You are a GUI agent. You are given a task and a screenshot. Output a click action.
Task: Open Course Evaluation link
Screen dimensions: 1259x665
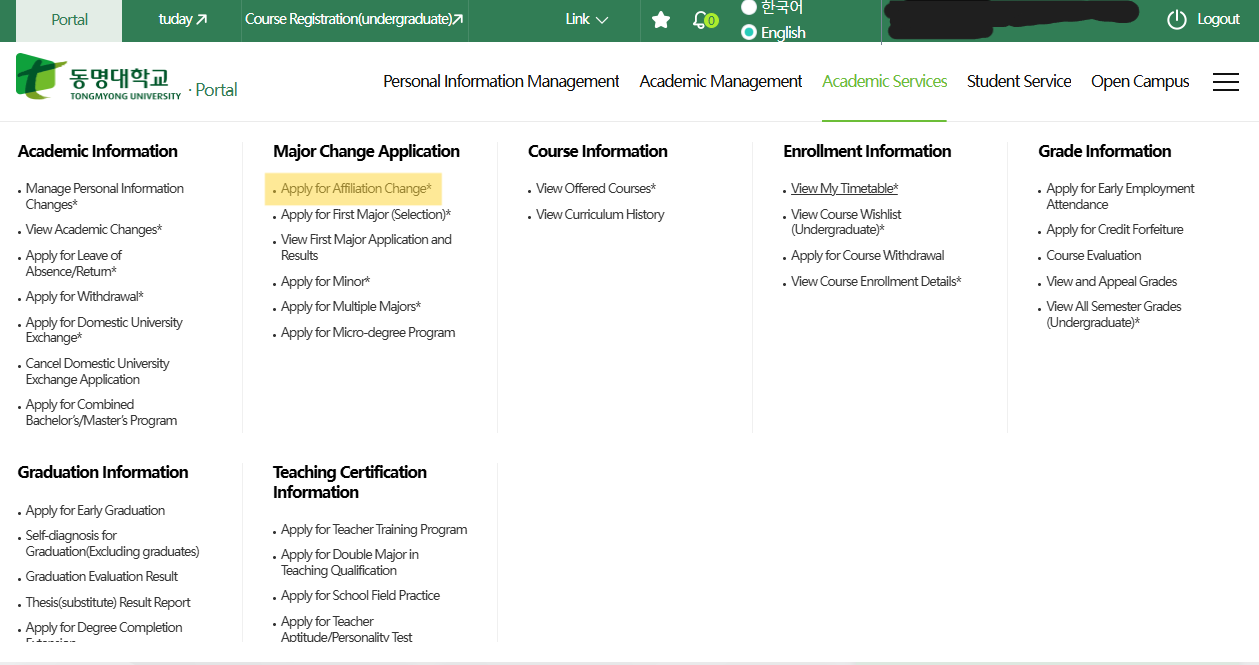pos(1093,255)
